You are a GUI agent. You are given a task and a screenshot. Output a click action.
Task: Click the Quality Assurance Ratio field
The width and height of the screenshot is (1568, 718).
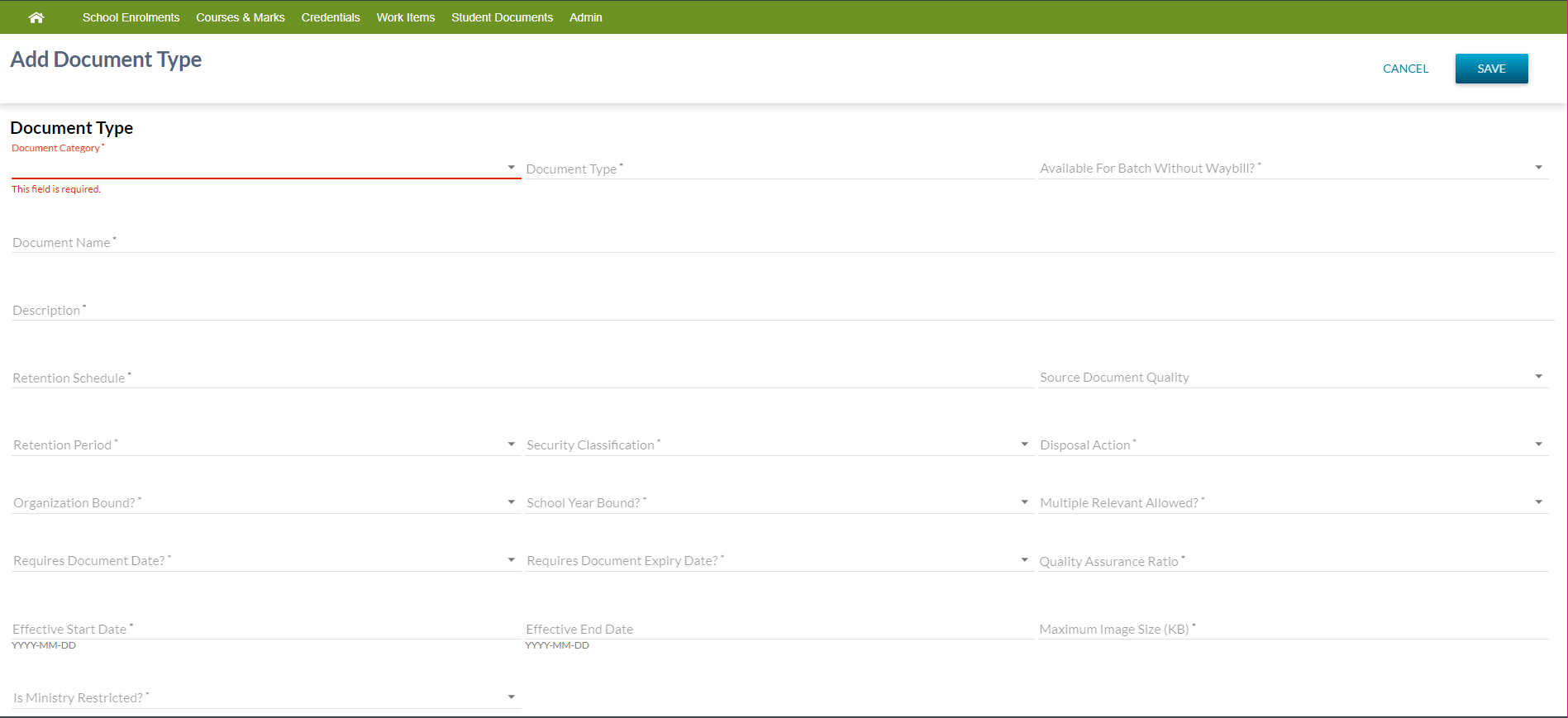click(x=1293, y=561)
